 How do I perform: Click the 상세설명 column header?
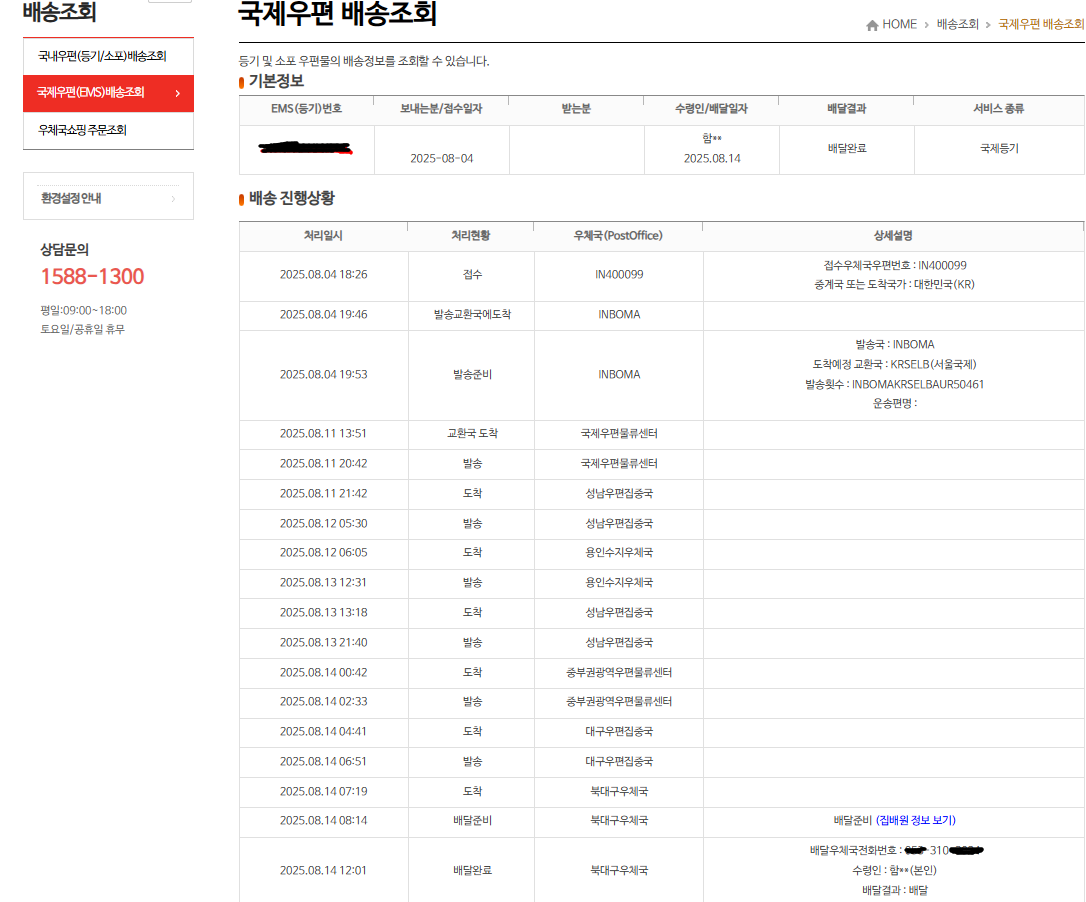(x=893, y=236)
